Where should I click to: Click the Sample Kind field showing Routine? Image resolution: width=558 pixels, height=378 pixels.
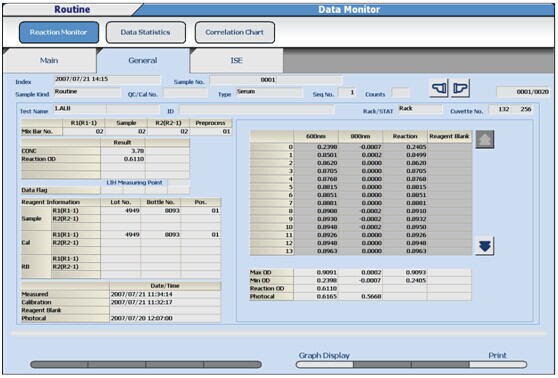click(x=87, y=93)
